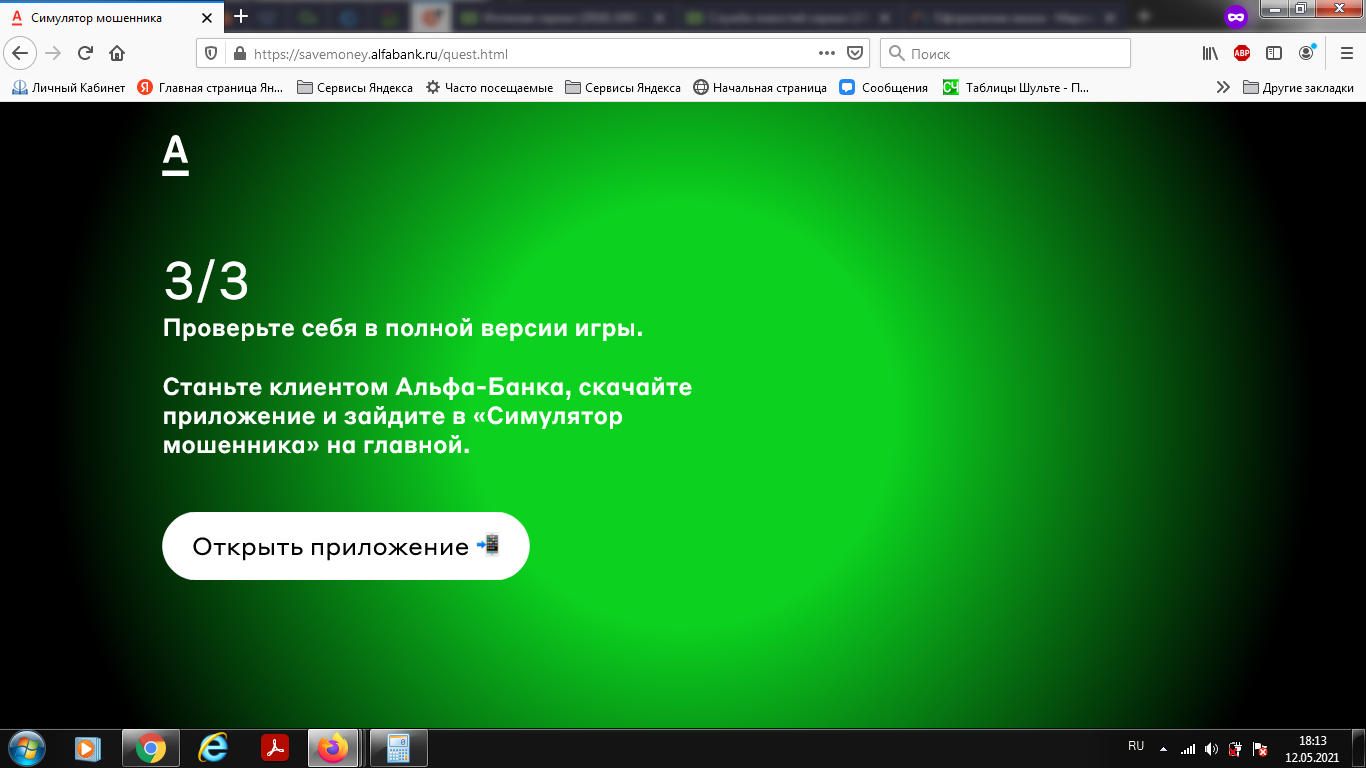The width and height of the screenshot is (1366, 768).
Task: Click the private browsing mask icon
Action: click(x=1236, y=16)
